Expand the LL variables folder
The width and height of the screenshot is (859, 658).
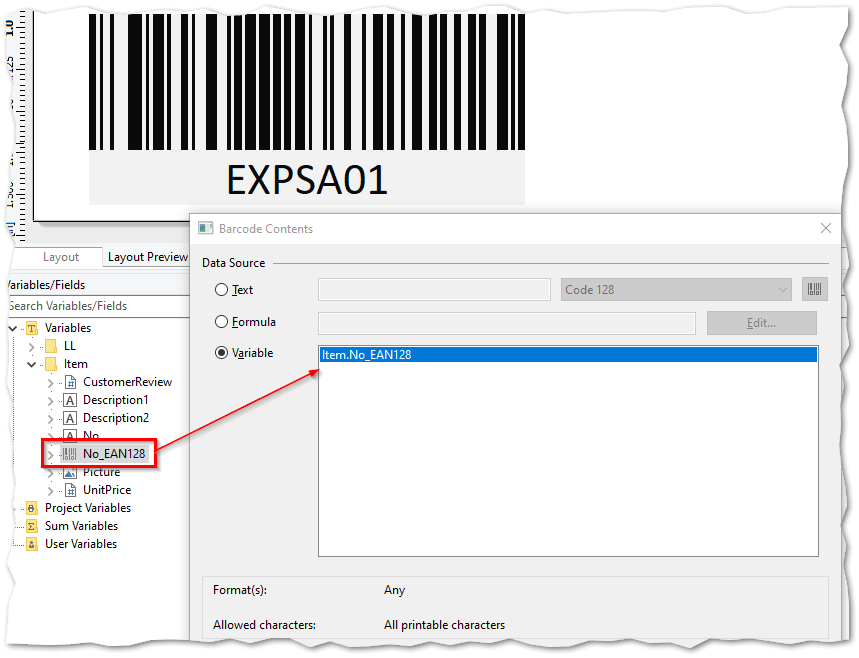coord(31,345)
